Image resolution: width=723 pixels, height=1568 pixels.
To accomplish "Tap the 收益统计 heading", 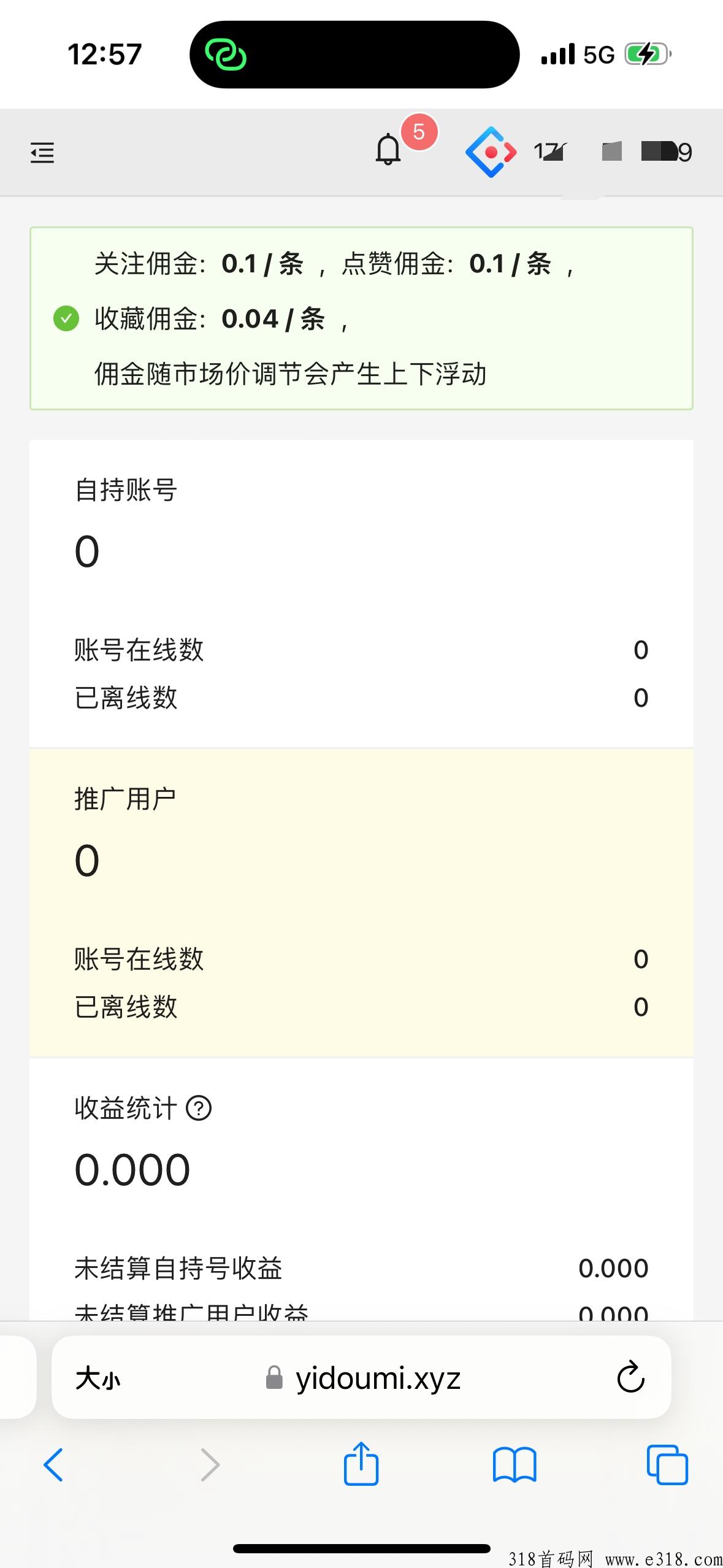I will point(126,1108).
